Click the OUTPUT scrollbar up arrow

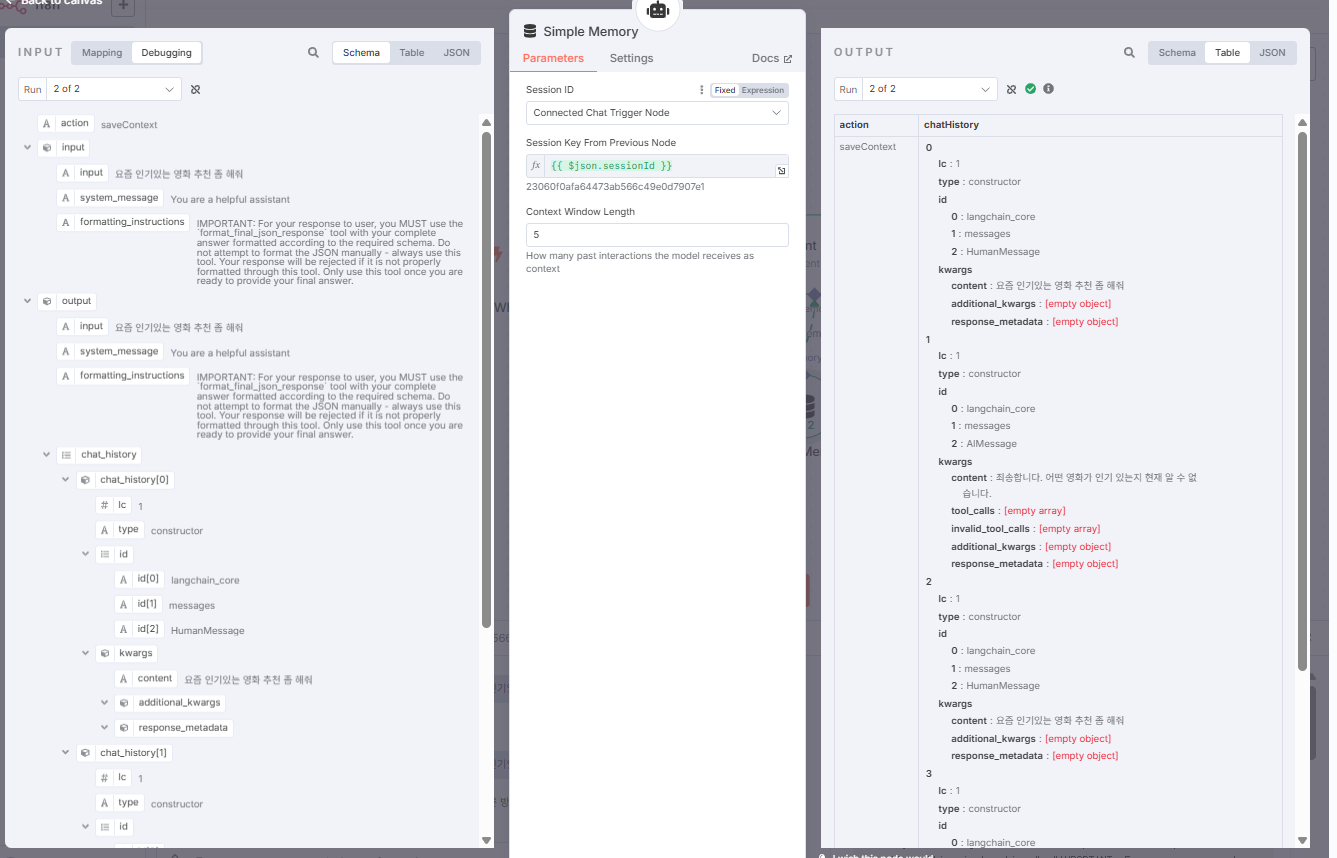[1302, 122]
